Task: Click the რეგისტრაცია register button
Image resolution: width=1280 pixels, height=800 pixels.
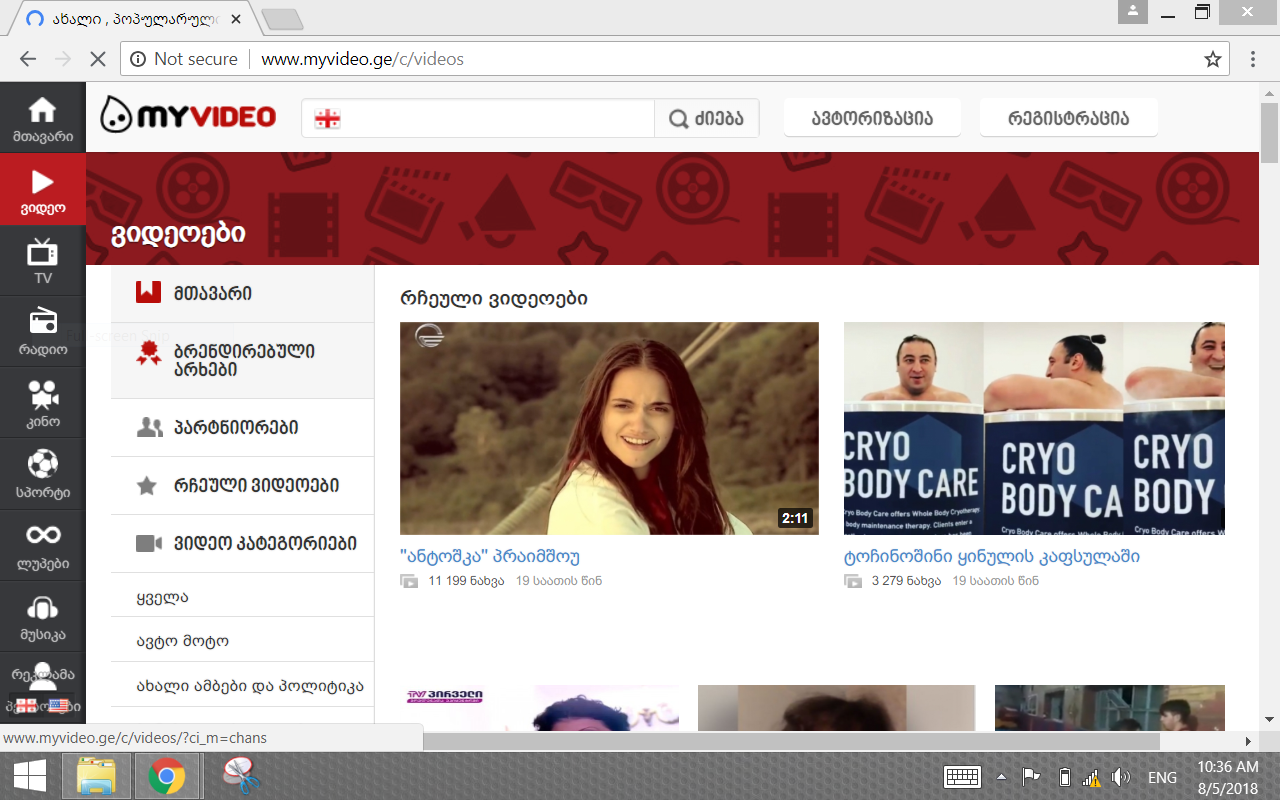Action: coord(1069,118)
